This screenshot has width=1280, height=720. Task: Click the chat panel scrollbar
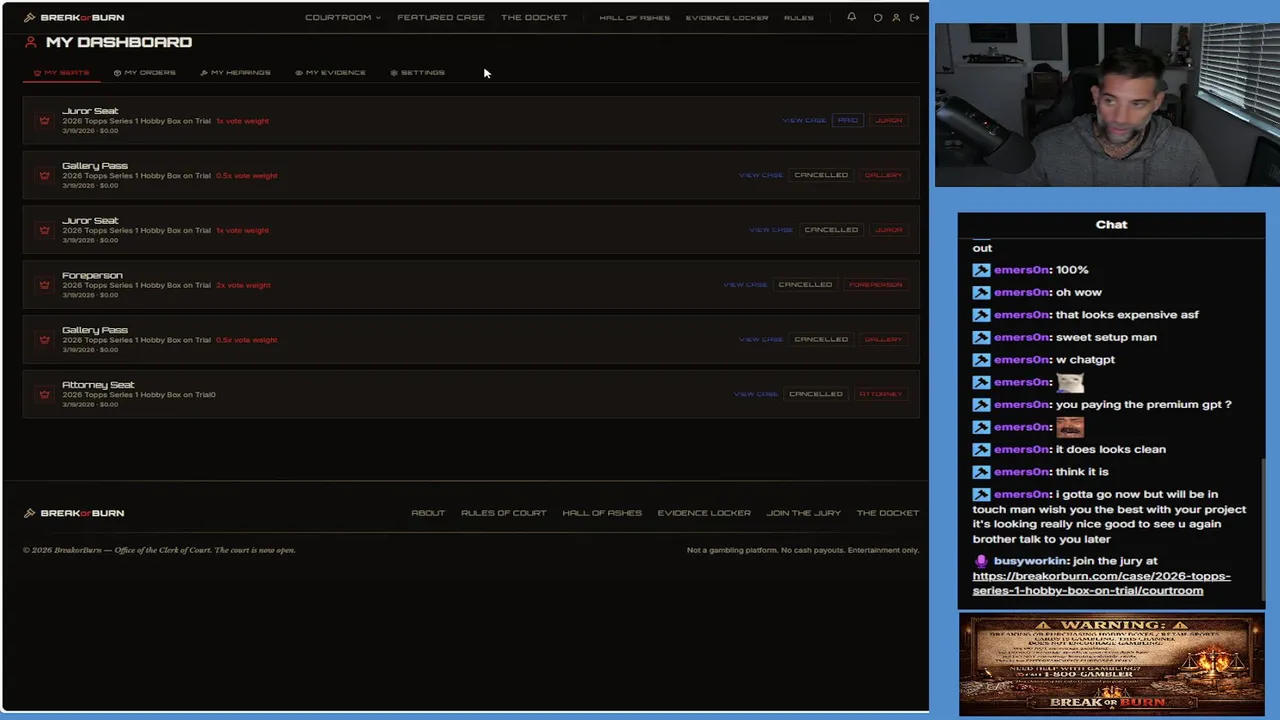coord(1262,528)
